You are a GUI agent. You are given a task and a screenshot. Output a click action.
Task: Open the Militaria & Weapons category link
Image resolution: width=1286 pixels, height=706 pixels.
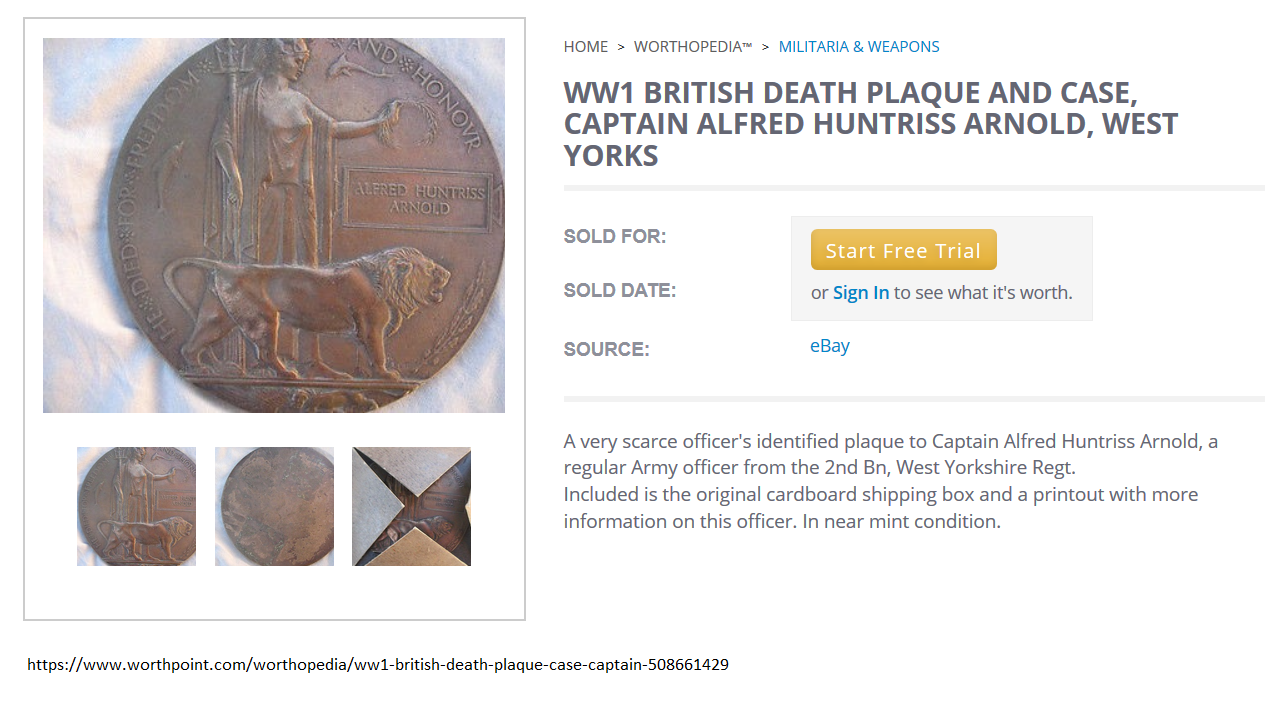[x=858, y=47]
